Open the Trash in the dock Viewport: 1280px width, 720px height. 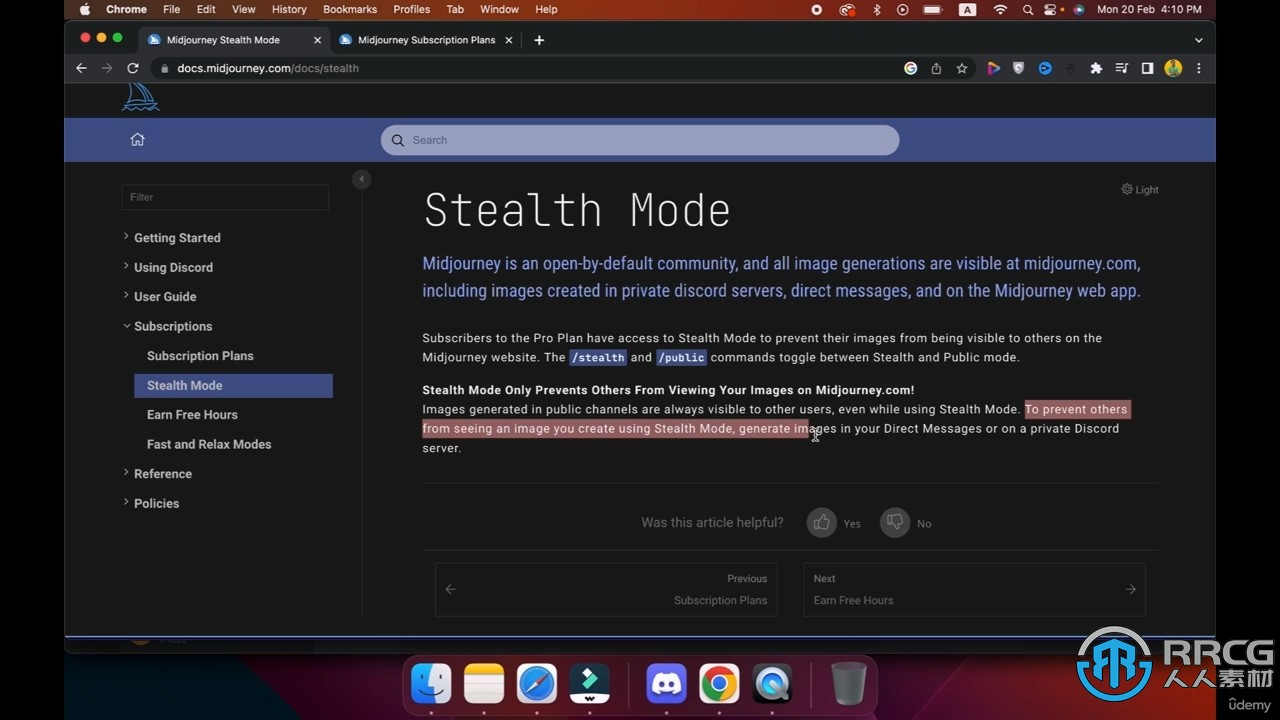click(848, 684)
